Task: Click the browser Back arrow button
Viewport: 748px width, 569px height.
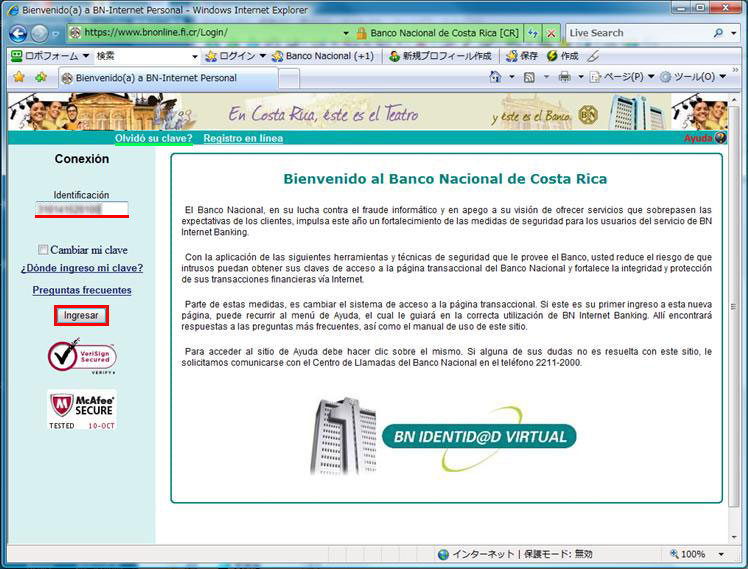Action: [x=18, y=32]
